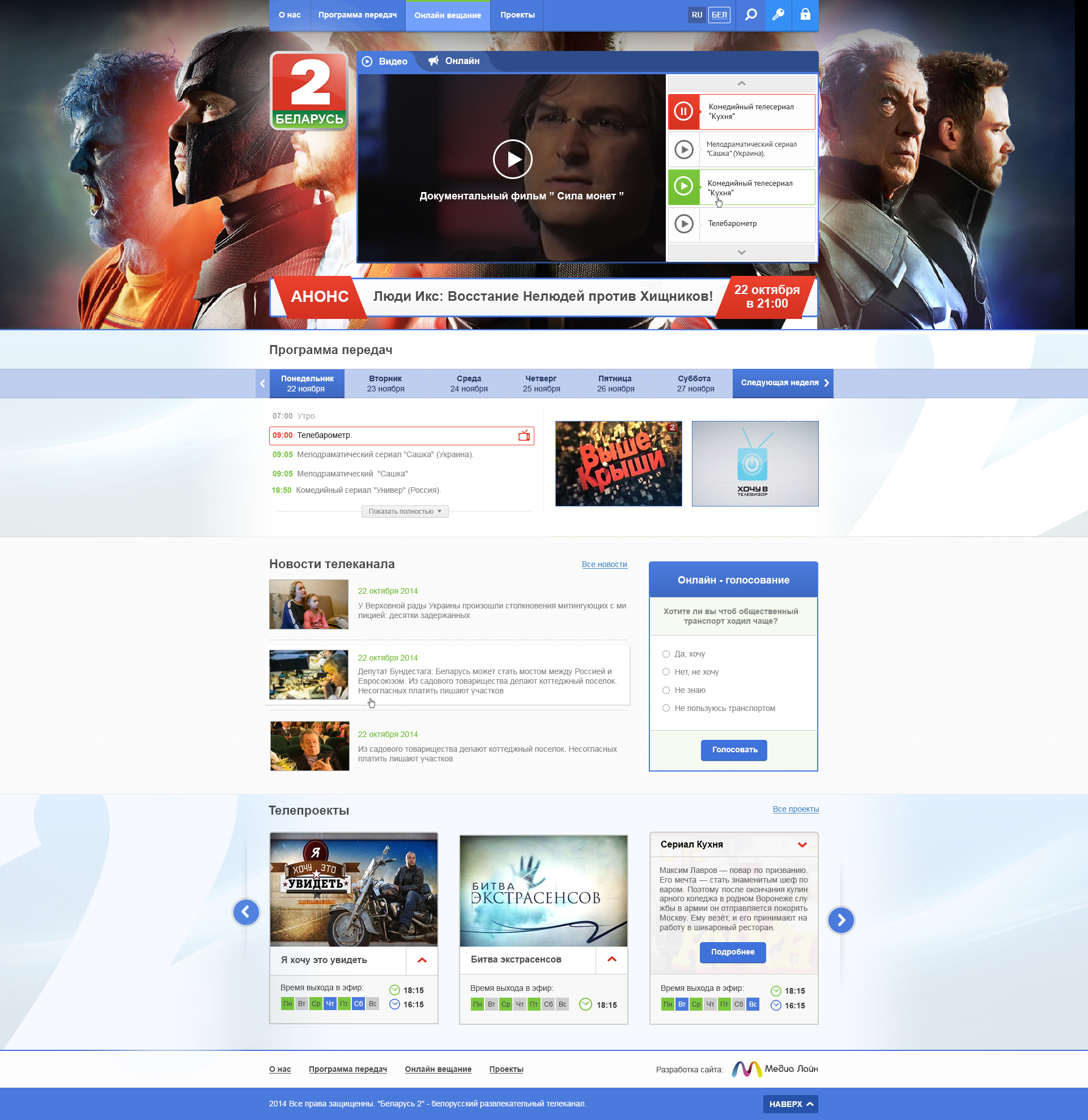Click the Голосовать vote button
The width and height of the screenshot is (1088, 1120).
click(x=734, y=749)
